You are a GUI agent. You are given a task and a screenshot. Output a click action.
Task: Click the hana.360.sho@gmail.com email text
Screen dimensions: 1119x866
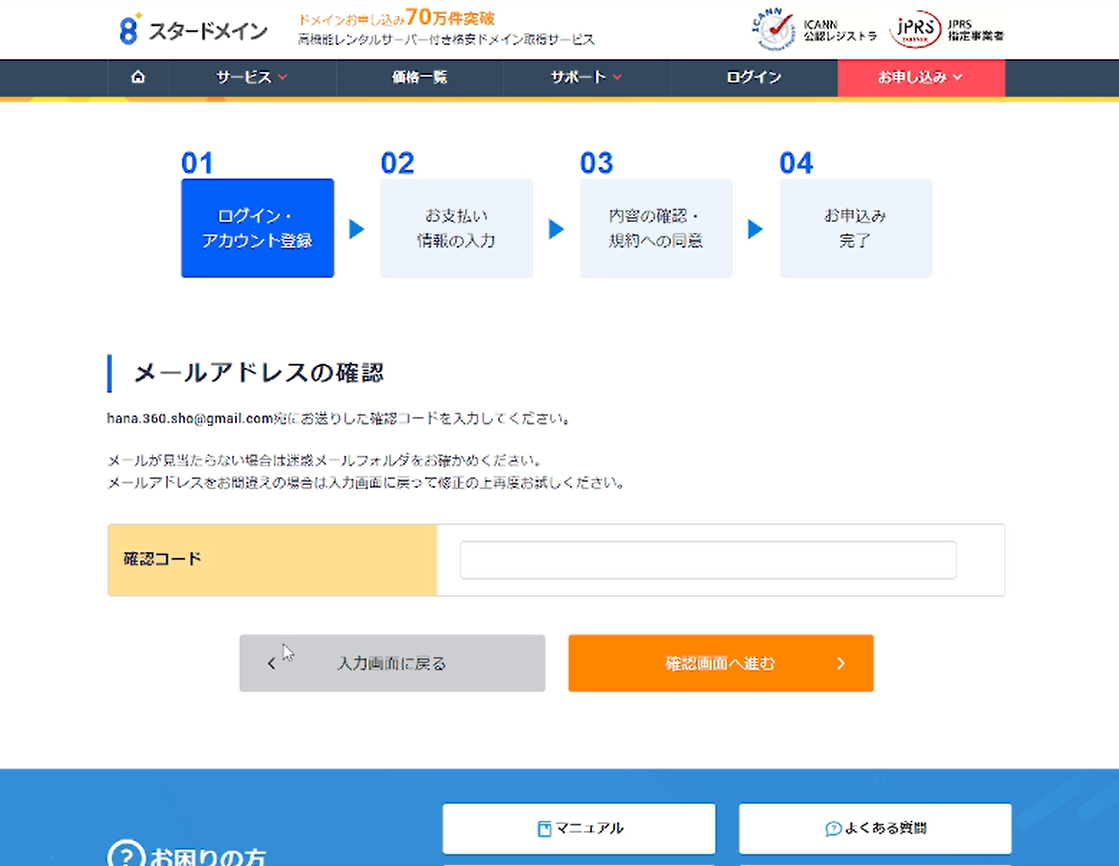tap(190, 418)
